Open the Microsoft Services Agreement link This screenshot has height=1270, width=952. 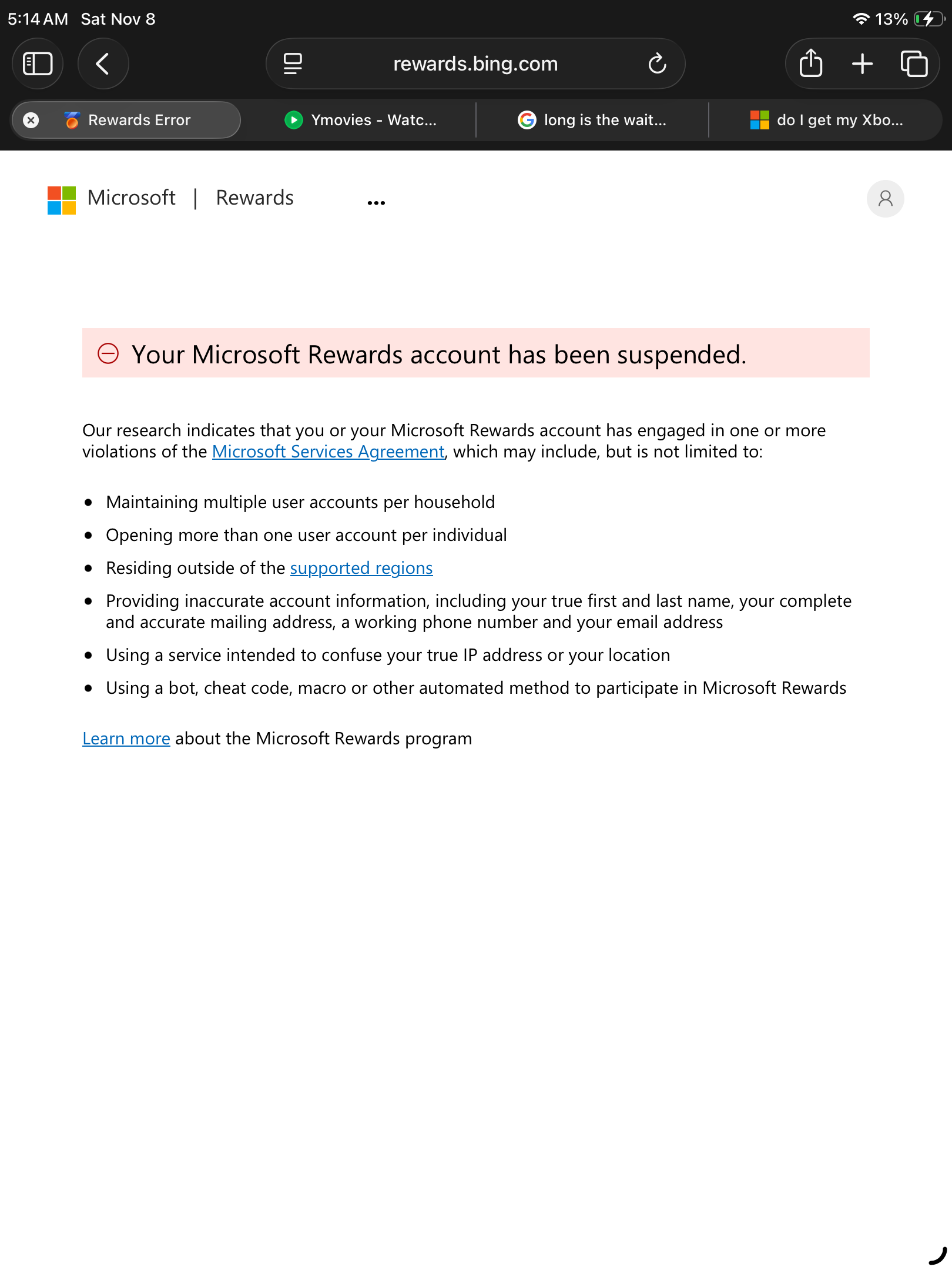[328, 452]
